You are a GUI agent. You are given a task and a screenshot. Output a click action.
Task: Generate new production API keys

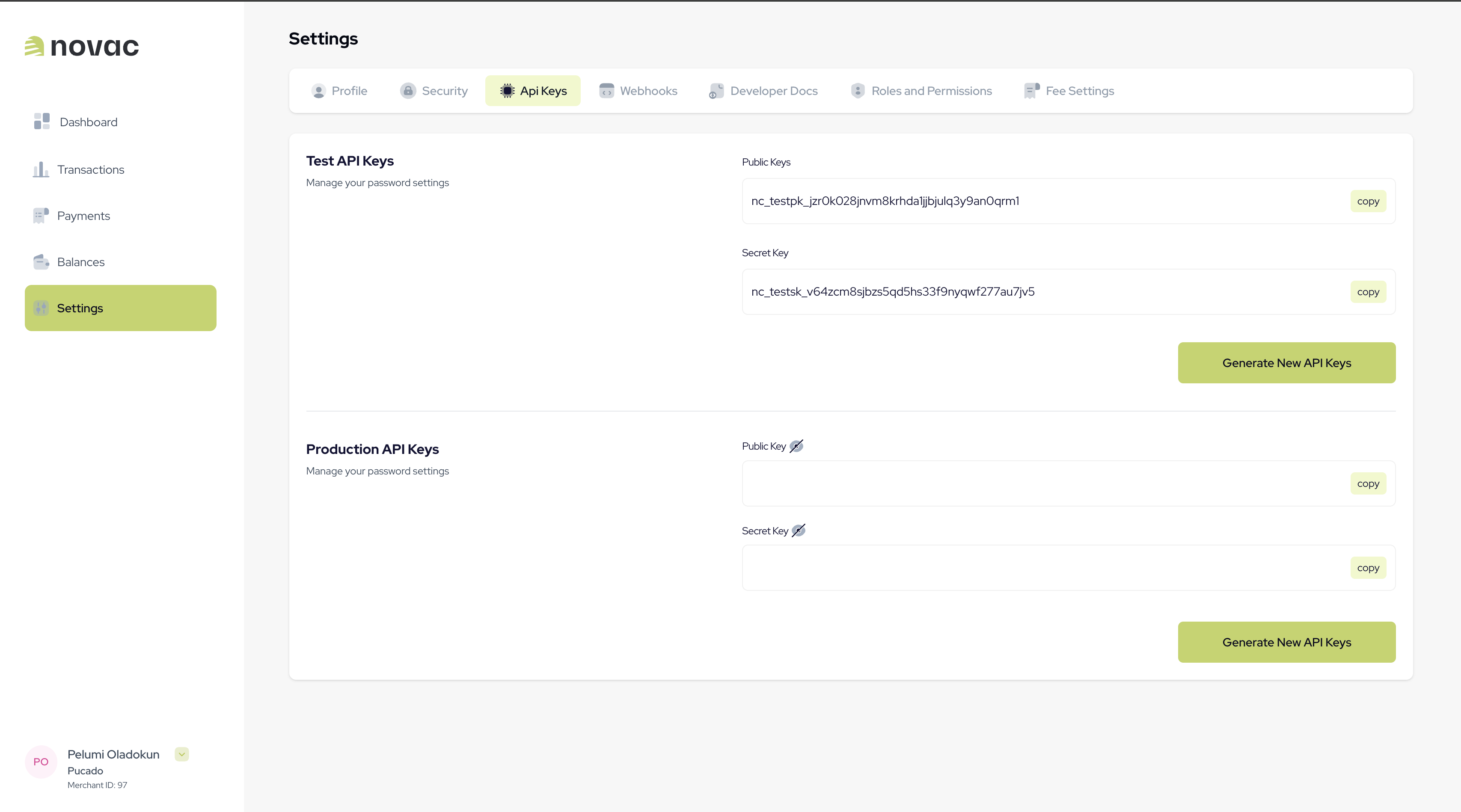tap(1286, 643)
